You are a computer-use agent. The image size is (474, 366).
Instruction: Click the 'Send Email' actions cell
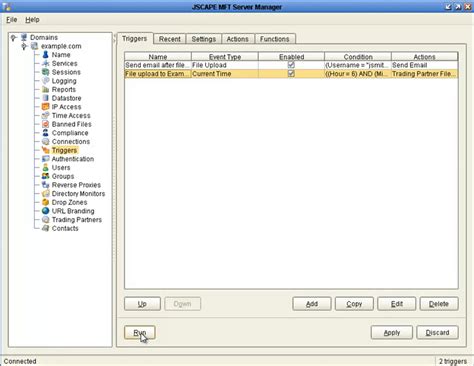coord(425,65)
